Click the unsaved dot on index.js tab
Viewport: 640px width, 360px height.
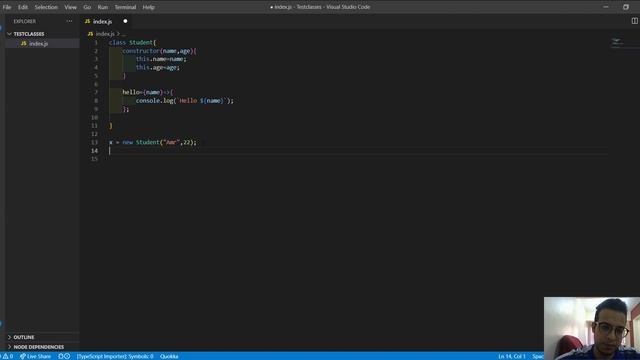(x=125, y=21)
